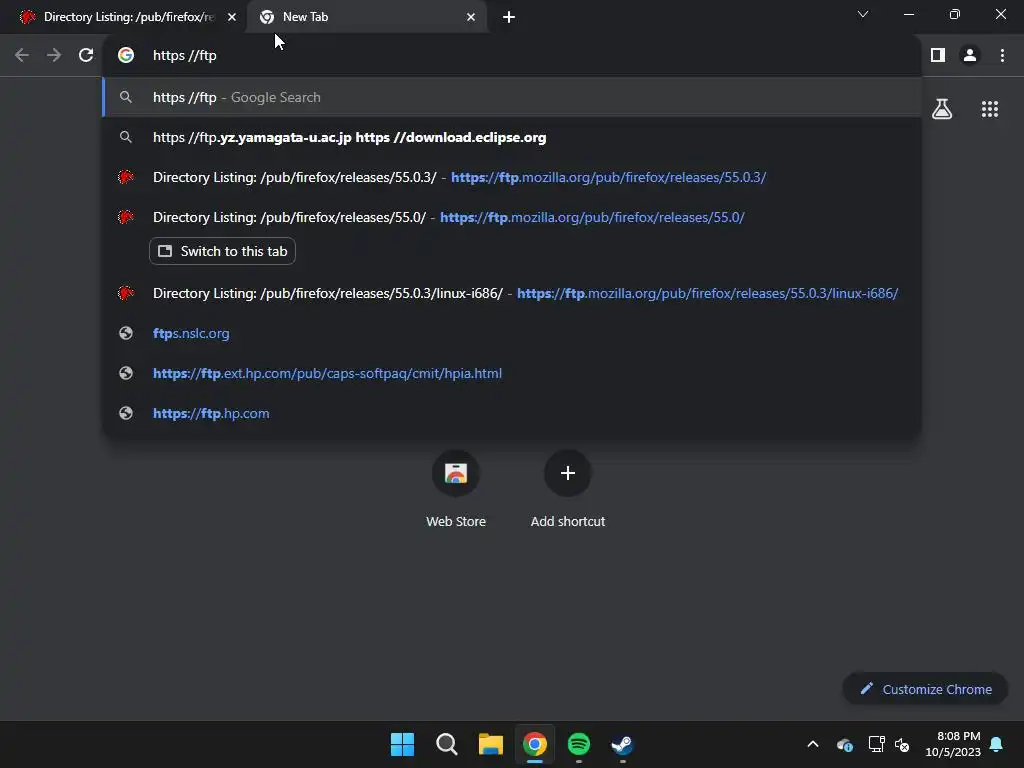
Task: Open the Google apps grid icon
Action: point(990,109)
